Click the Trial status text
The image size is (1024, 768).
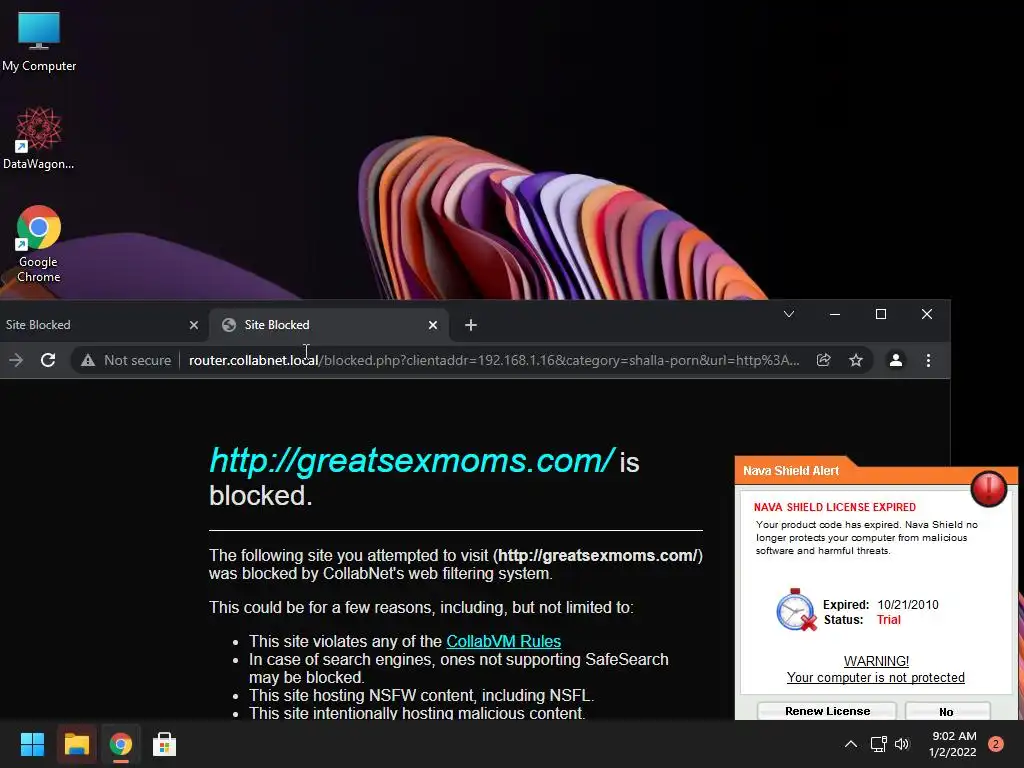pyautogui.click(x=889, y=620)
